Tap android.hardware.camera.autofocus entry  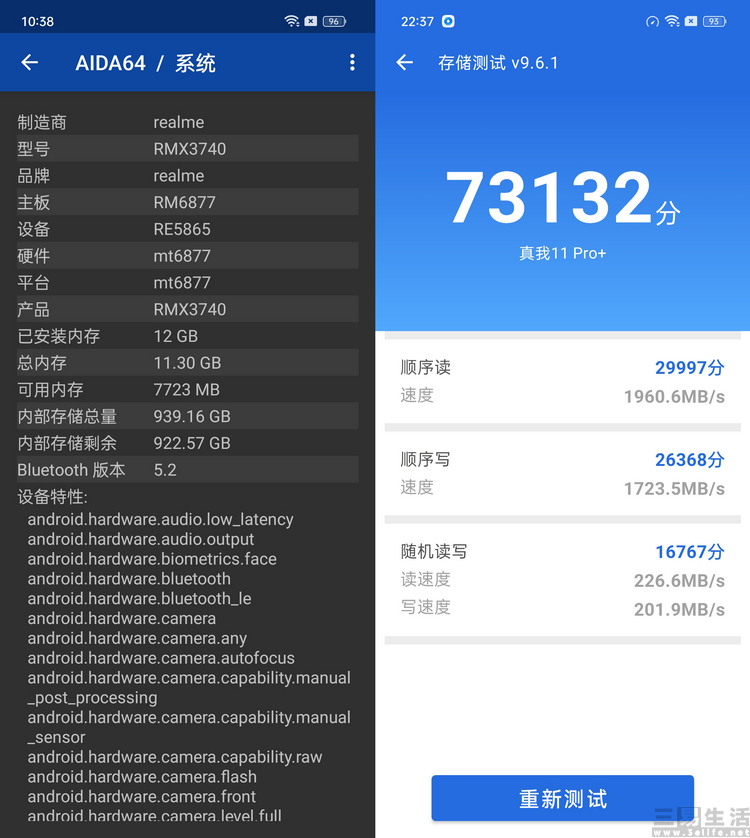click(161, 658)
